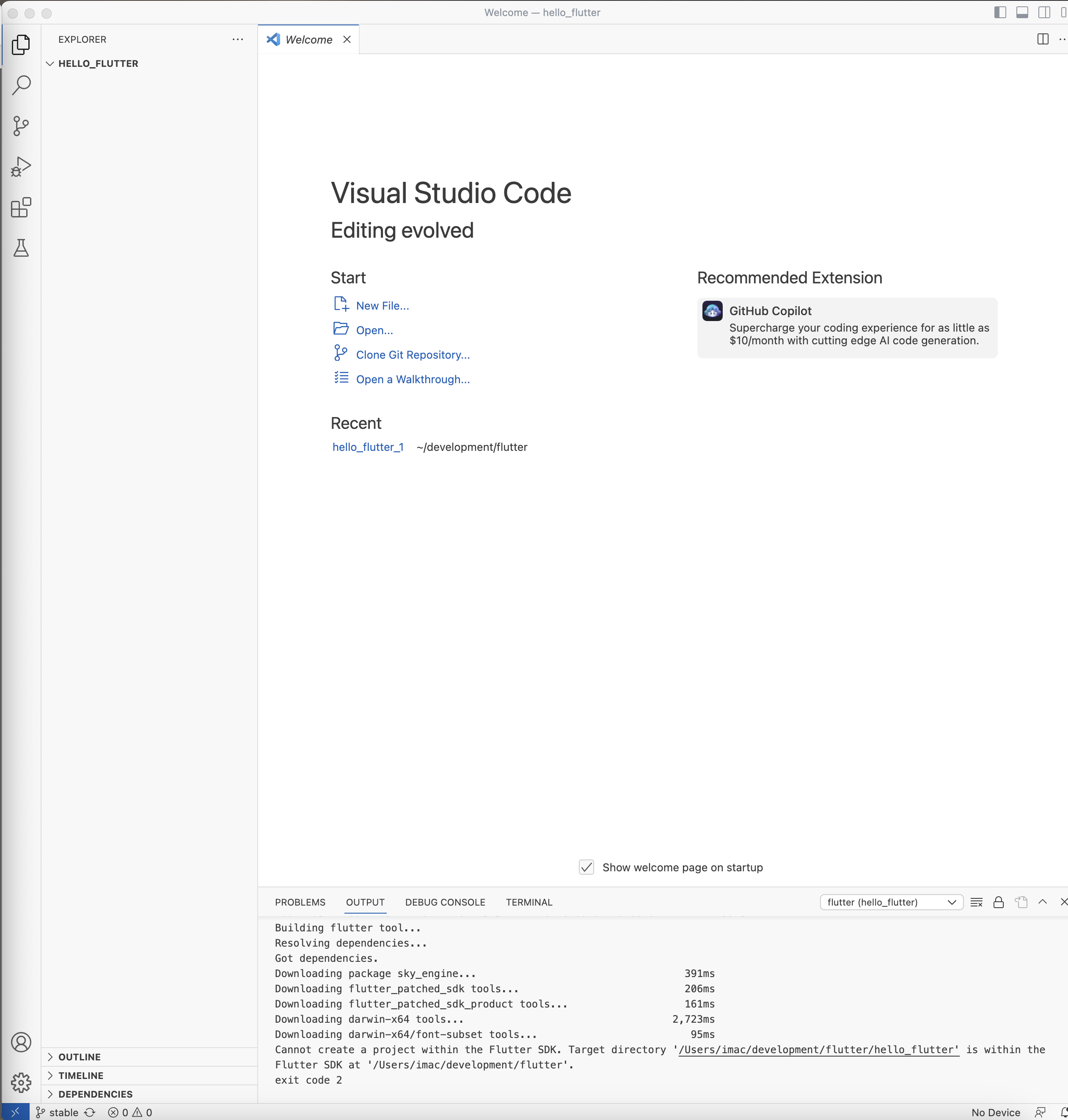Image resolution: width=1068 pixels, height=1120 pixels.
Task: Synchronize changes via status bar icon
Action: 90,1112
